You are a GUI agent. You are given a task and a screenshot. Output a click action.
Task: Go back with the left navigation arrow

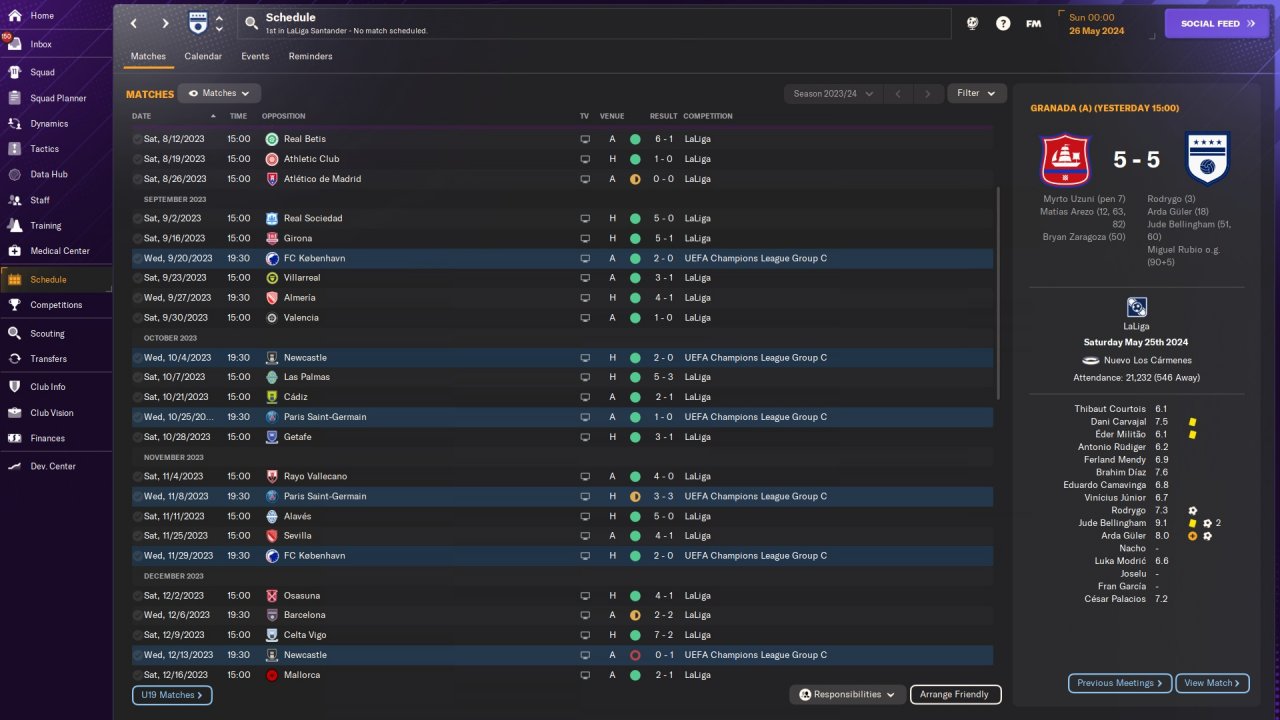coord(134,23)
